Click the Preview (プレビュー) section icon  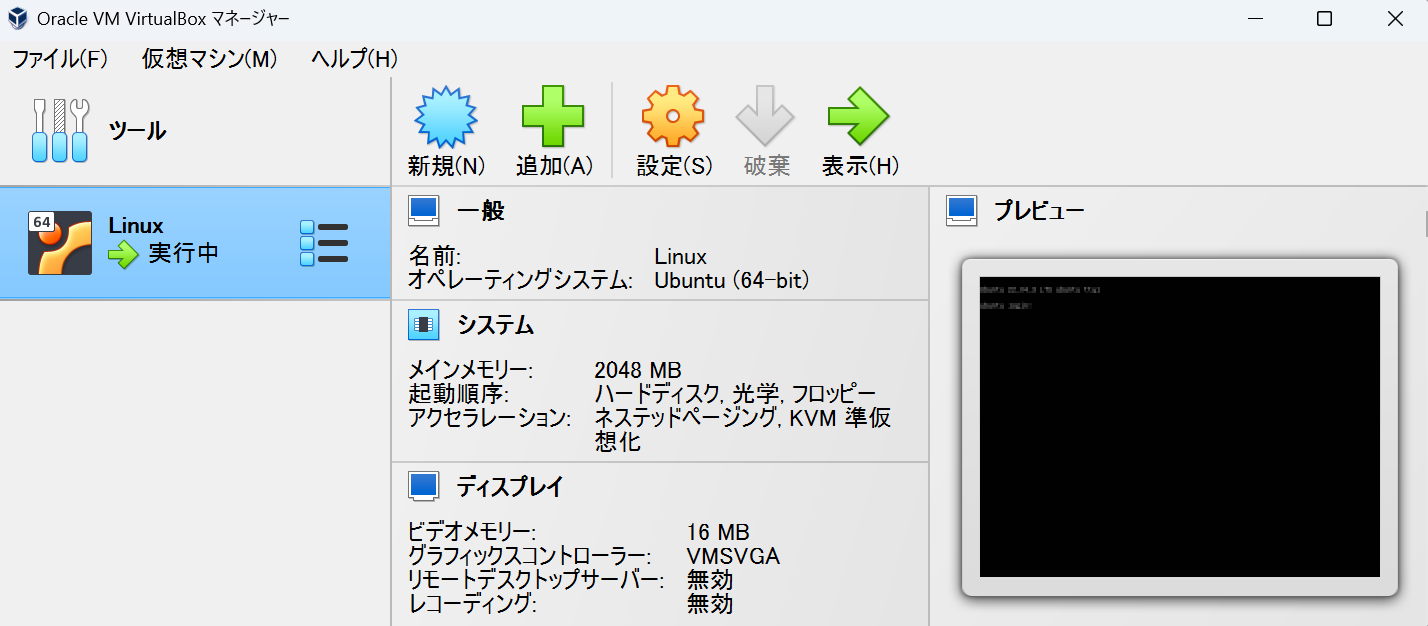tap(961, 211)
